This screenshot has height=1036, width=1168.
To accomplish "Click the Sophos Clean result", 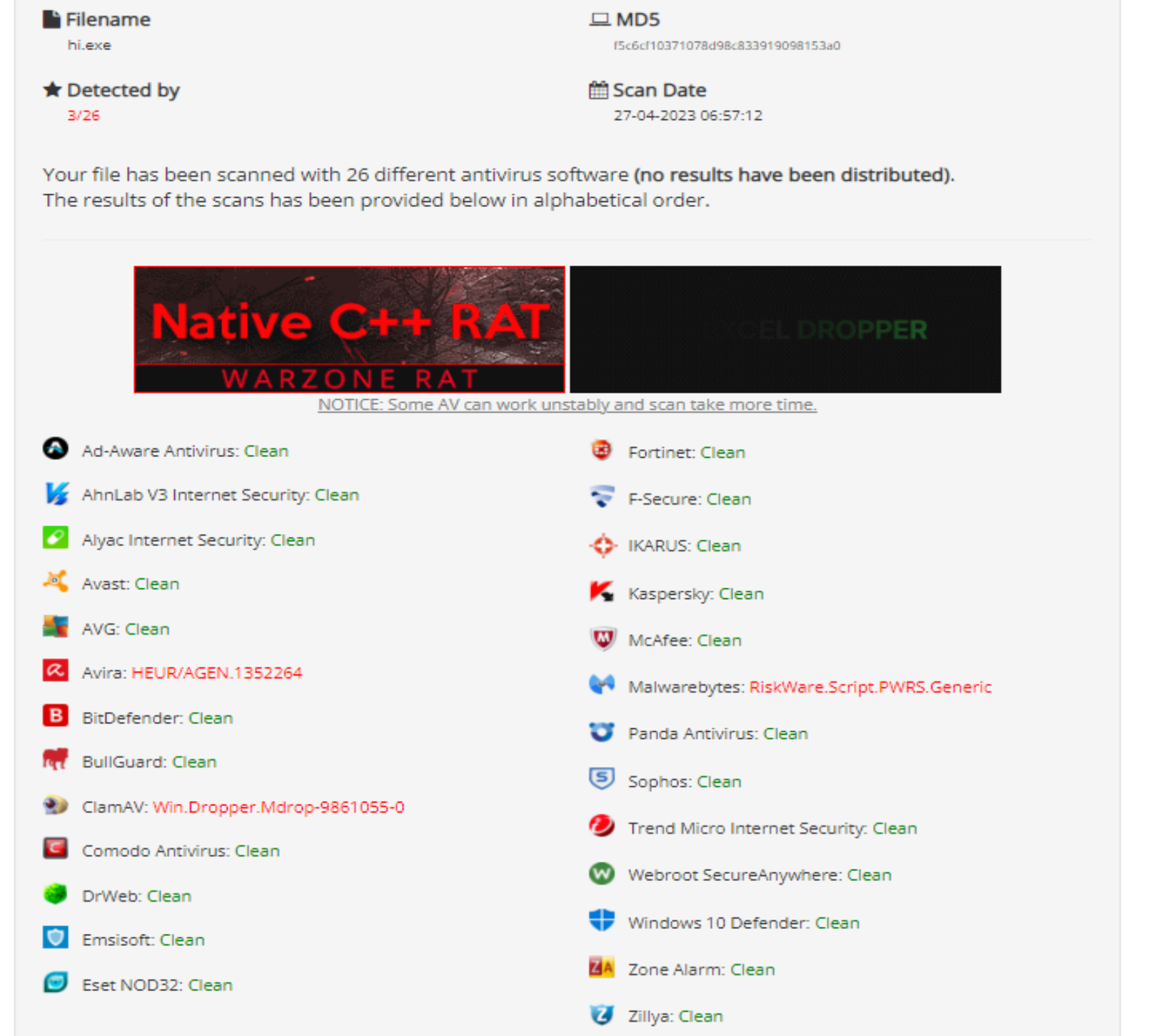I will [719, 782].
